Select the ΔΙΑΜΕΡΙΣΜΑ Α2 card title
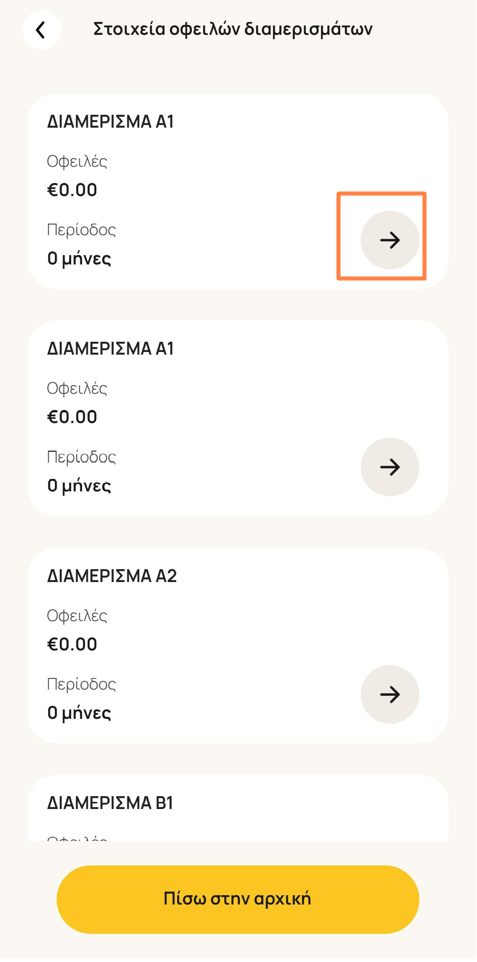The width and height of the screenshot is (477, 962). 112,576
